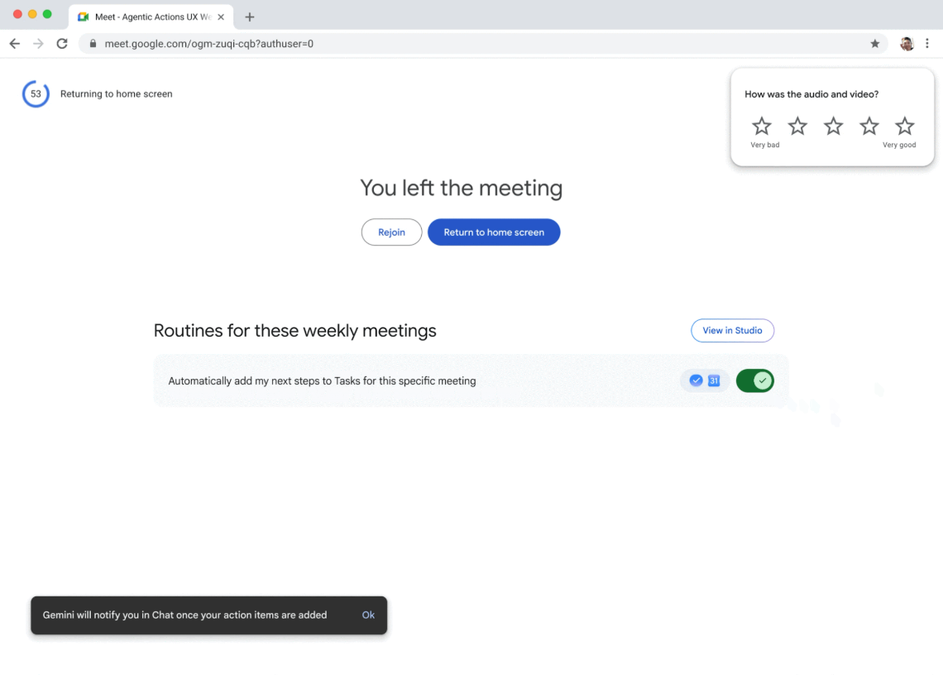Dismiss the Gemini notification with Ok
This screenshot has width=943, height=675.
click(368, 615)
